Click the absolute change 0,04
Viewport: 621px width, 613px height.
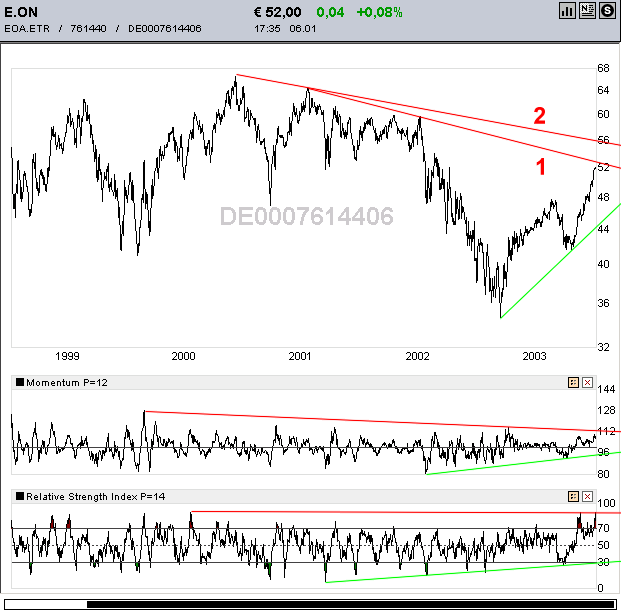click(x=330, y=12)
